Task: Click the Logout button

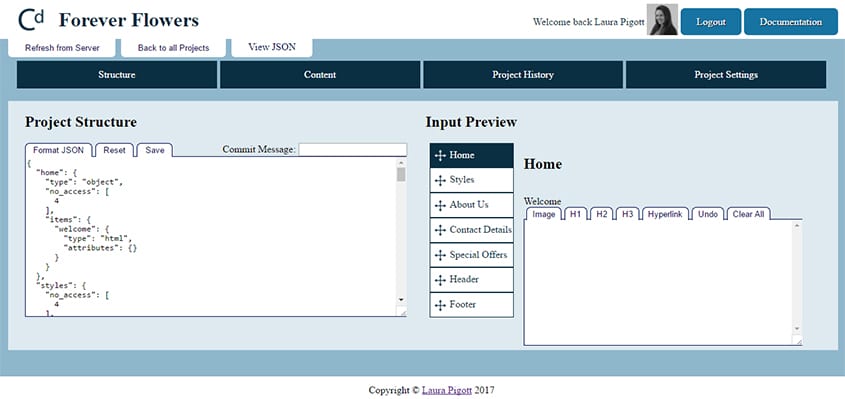Action: coord(711,22)
